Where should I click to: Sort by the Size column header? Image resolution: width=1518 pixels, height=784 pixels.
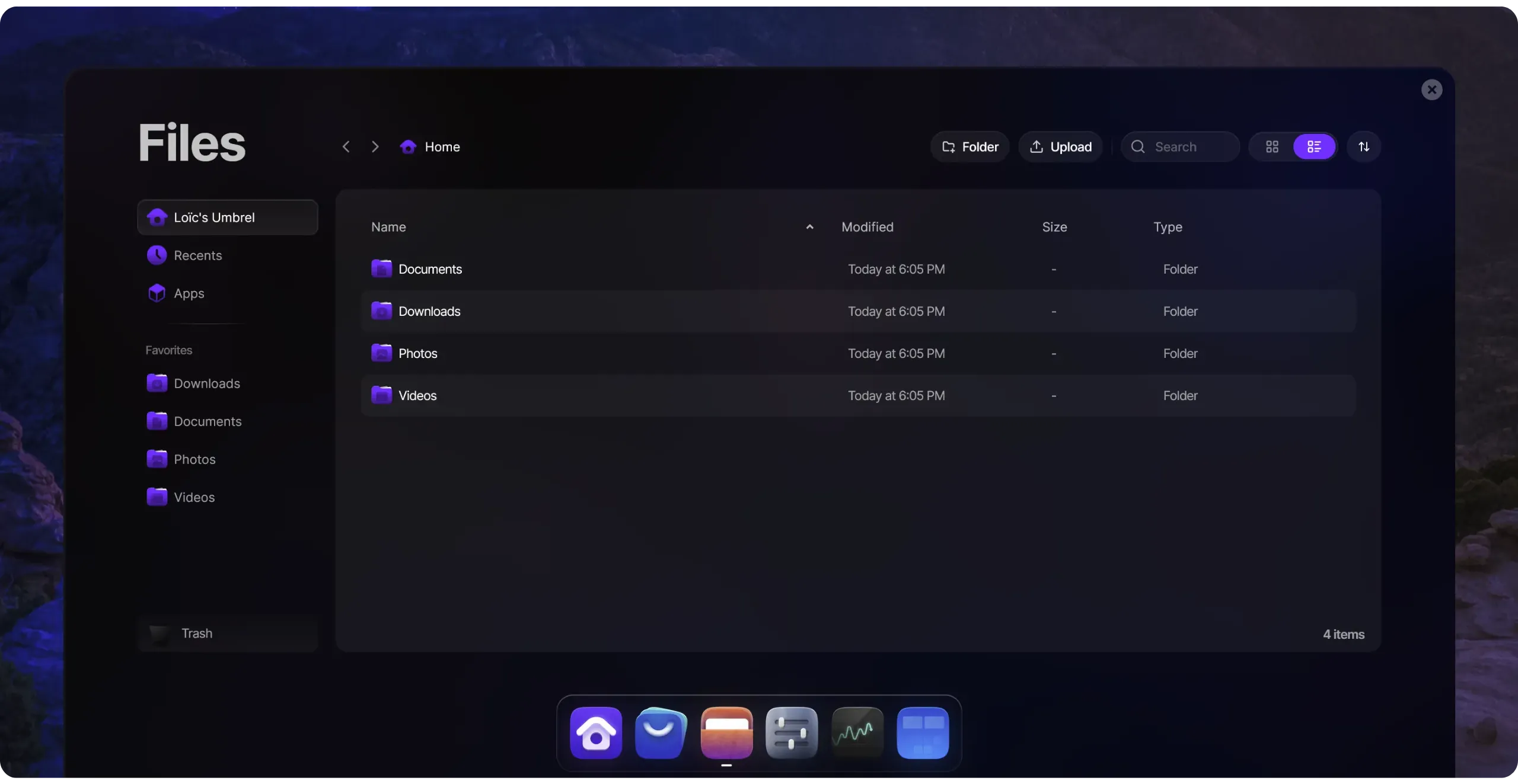point(1054,227)
